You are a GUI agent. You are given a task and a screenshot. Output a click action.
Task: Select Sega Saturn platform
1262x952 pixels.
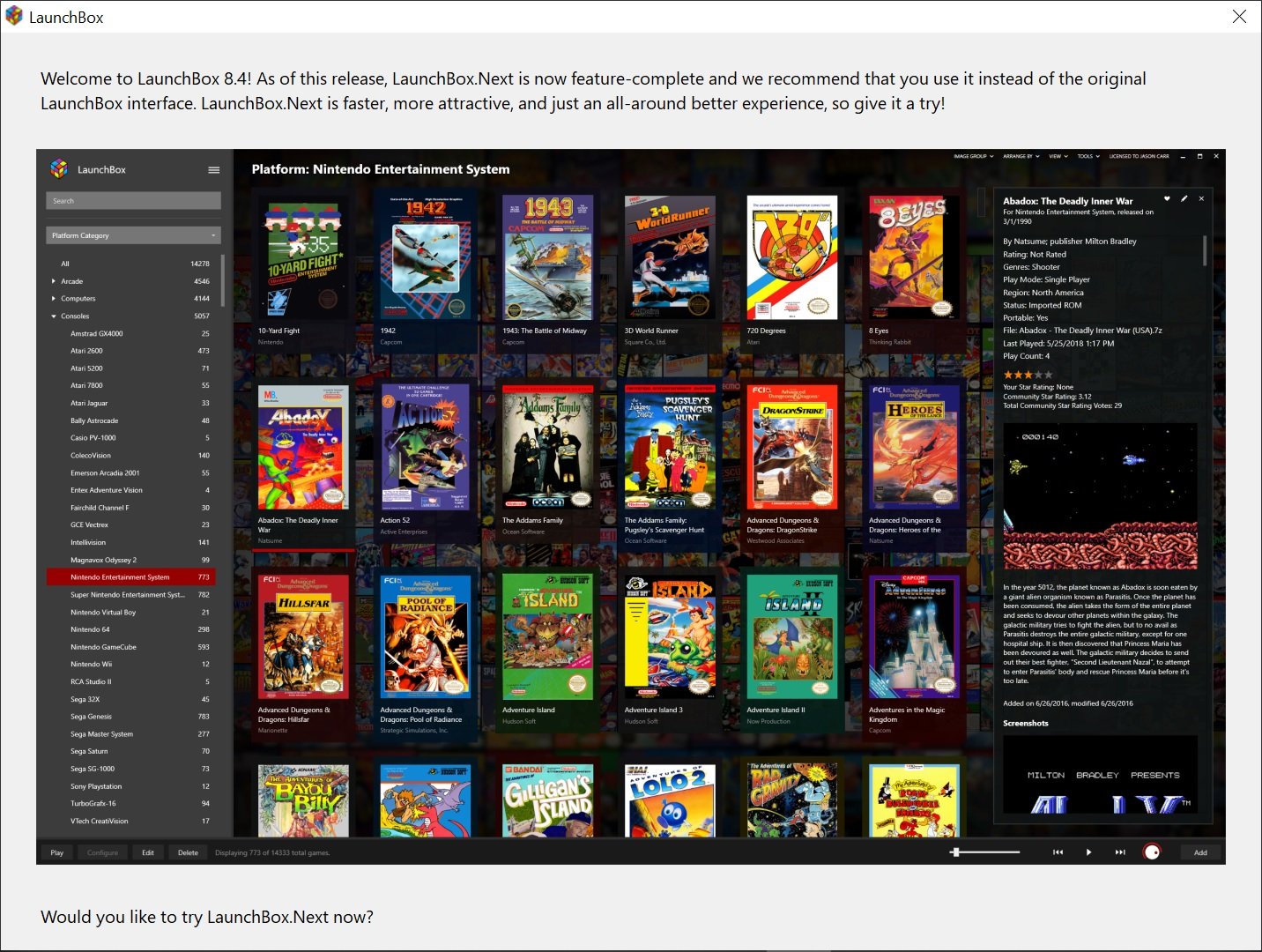(131, 752)
